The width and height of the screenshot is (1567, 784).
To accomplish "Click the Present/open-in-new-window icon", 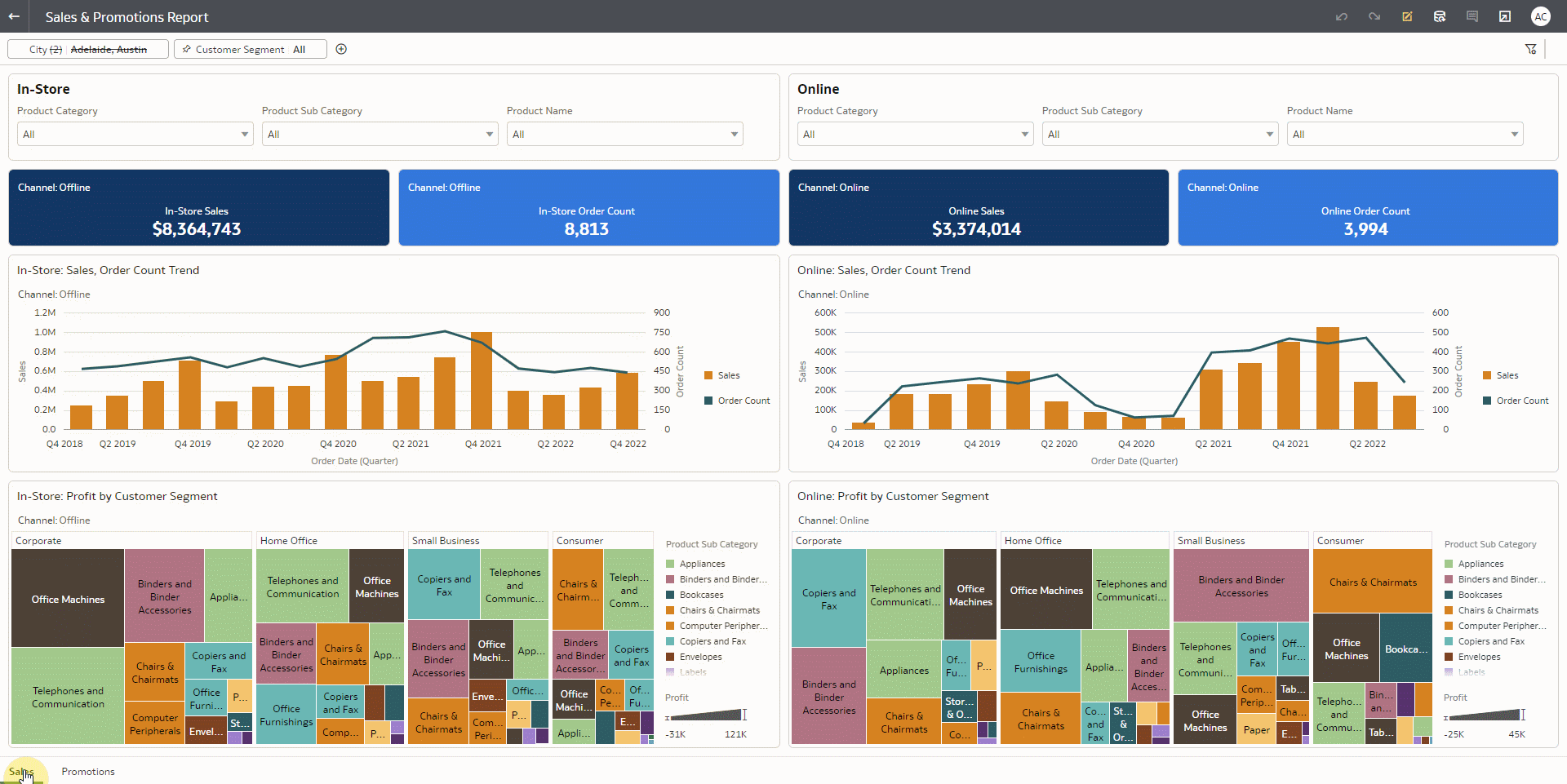I will coord(1505,16).
